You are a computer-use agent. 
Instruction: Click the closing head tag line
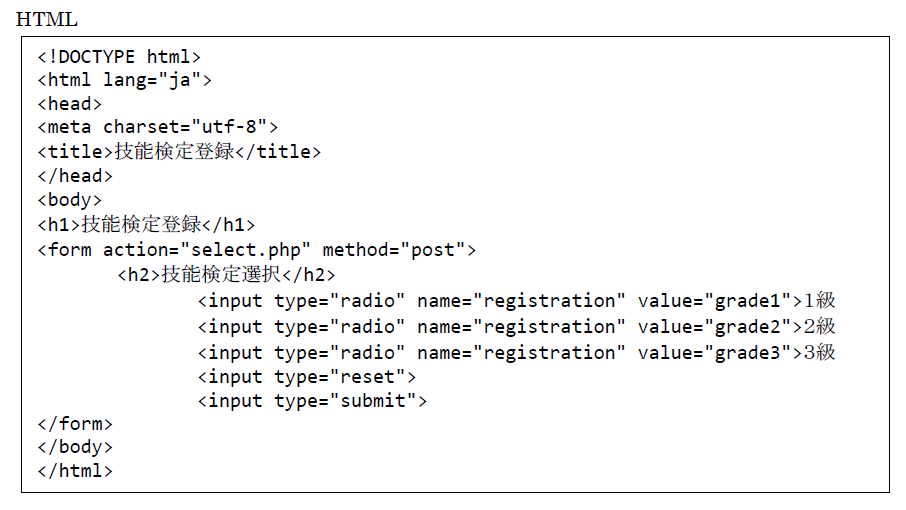tap(75, 176)
